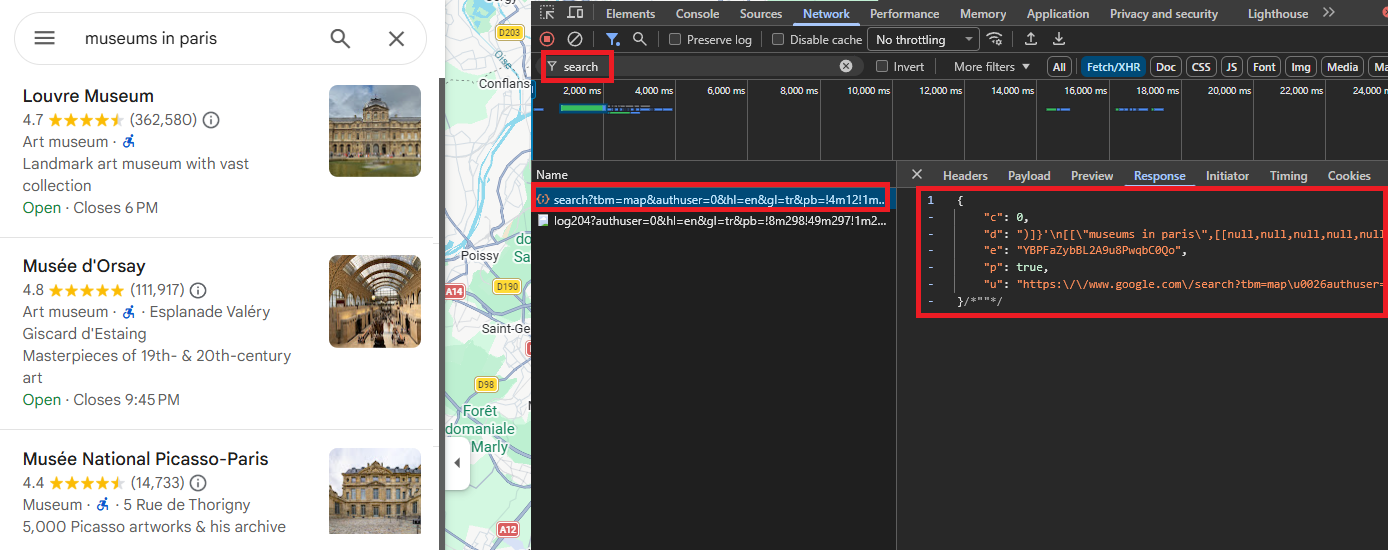Viewport: 1388px width, 550px height.
Task: Click the Name column header
Action: [552, 175]
